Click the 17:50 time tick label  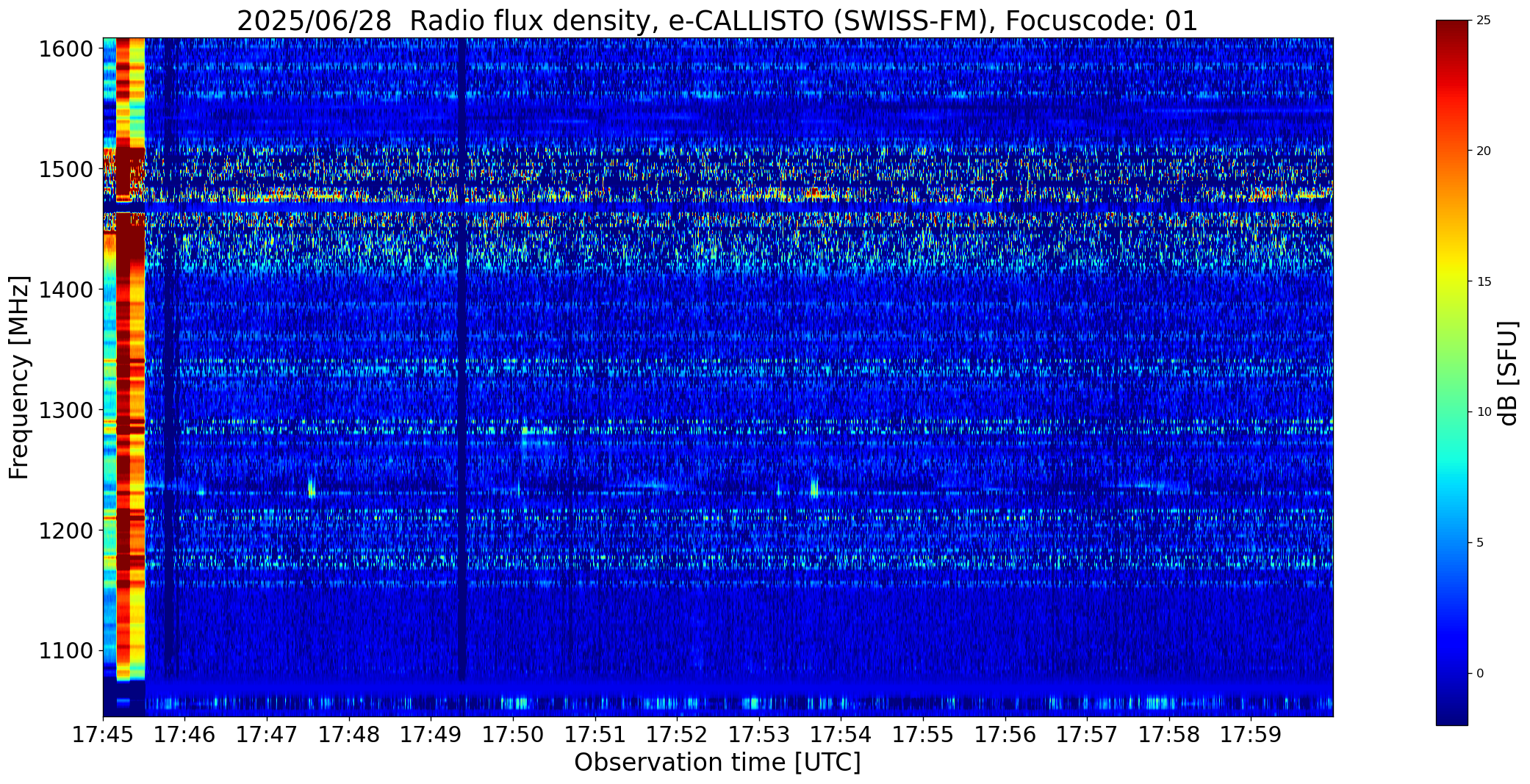[x=513, y=735]
